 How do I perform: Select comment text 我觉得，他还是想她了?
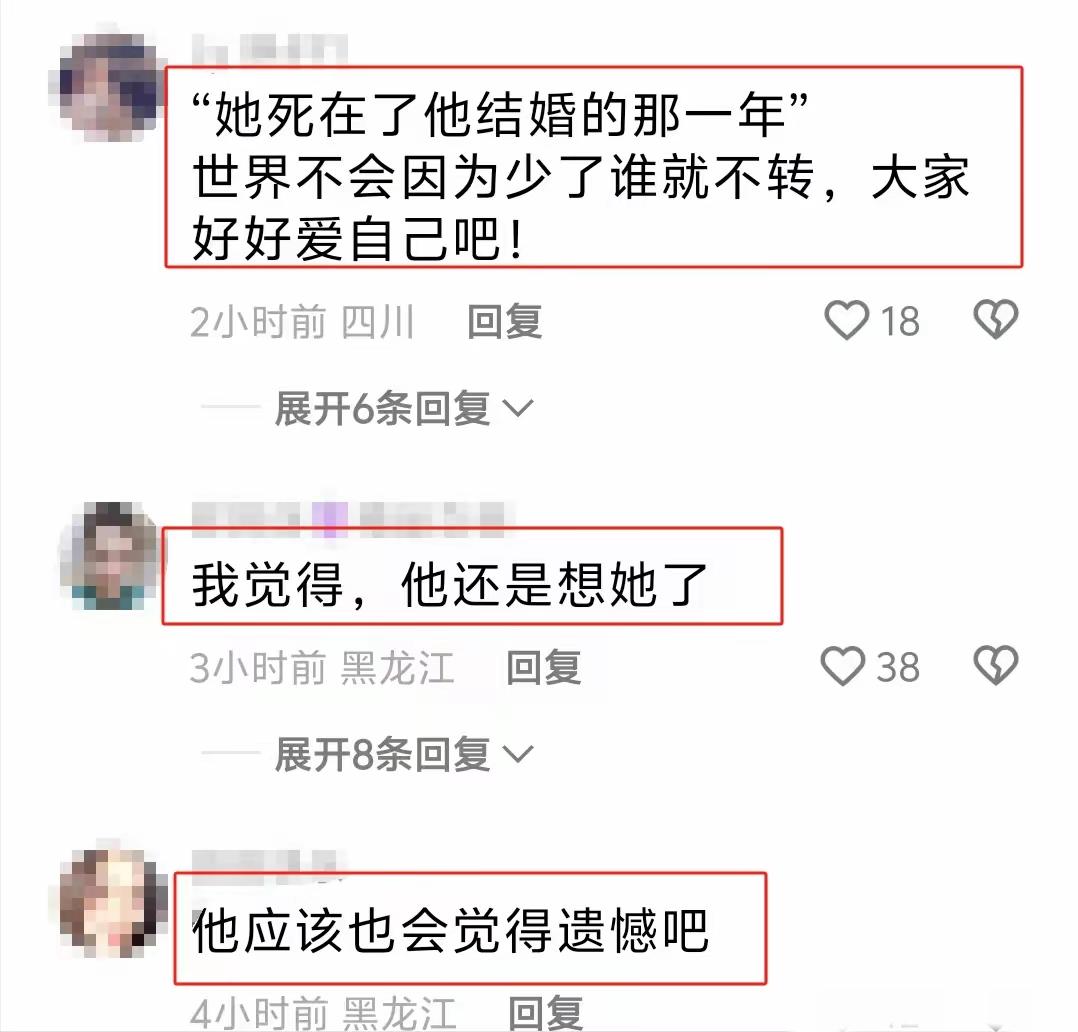click(450, 584)
